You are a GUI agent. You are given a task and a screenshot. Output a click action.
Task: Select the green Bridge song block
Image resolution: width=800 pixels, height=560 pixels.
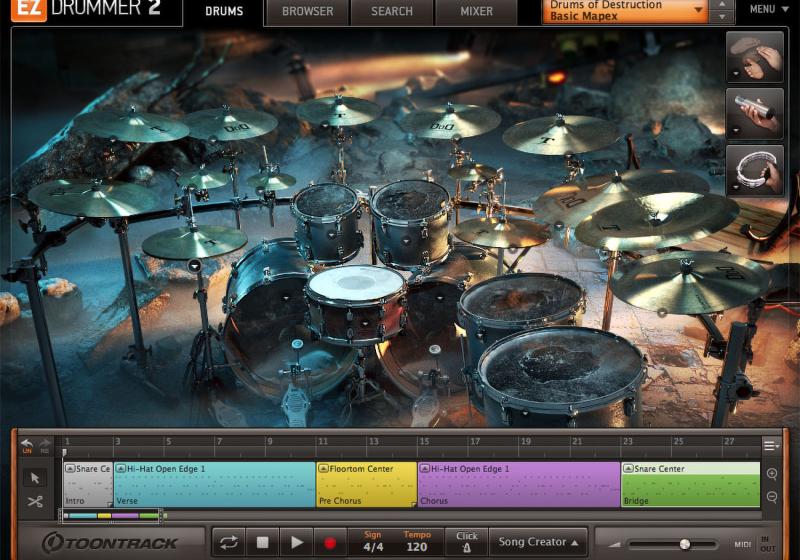coord(690,485)
